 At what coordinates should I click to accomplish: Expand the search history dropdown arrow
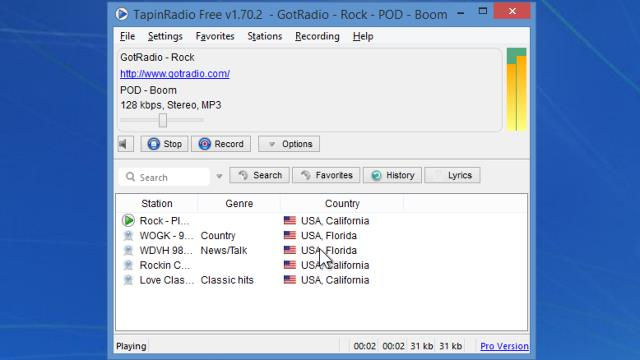point(219,177)
